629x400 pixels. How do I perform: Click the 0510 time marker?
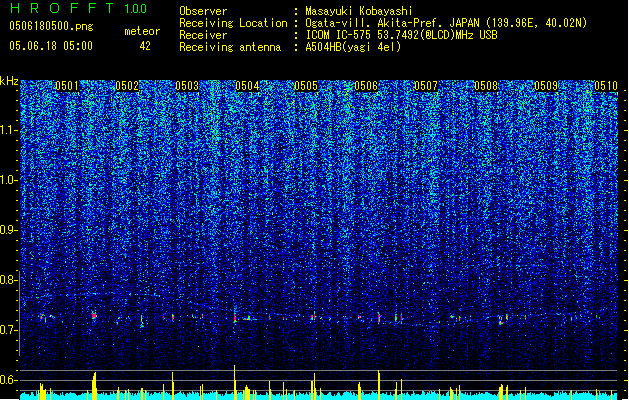pyautogui.click(x=606, y=86)
